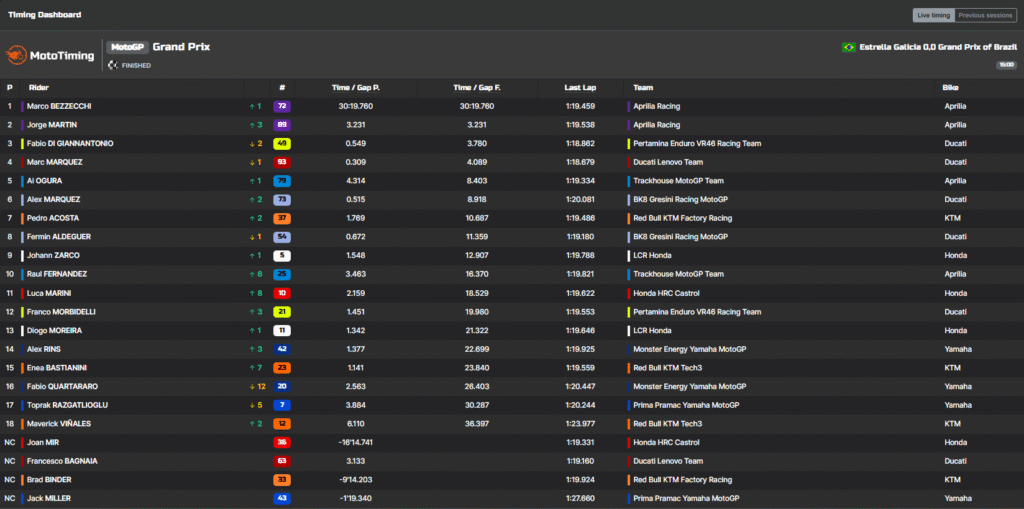This screenshot has width=1024, height=509.
Task: Switch to the Live timing view
Action: click(x=933, y=15)
